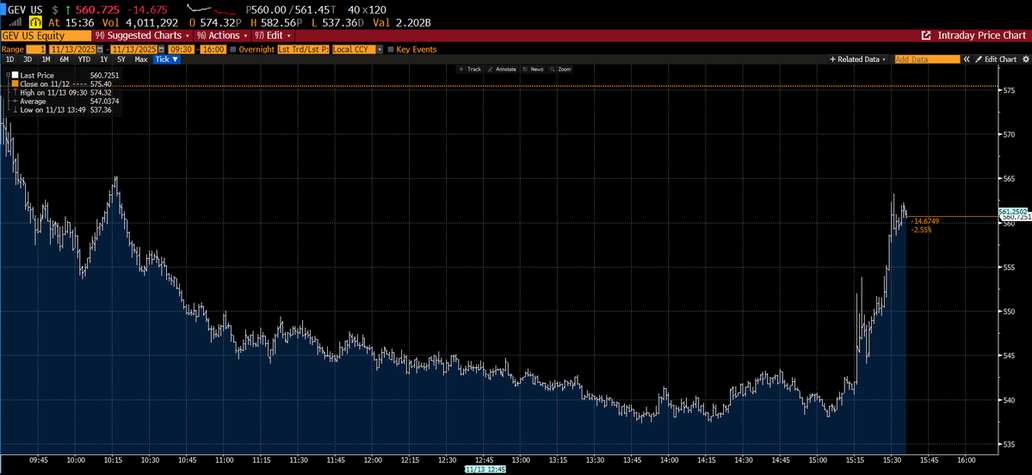The image size is (1032, 475).
Task: Enable the Overnight checkbox
Action: pyautogui.click(x=234, y=48)
